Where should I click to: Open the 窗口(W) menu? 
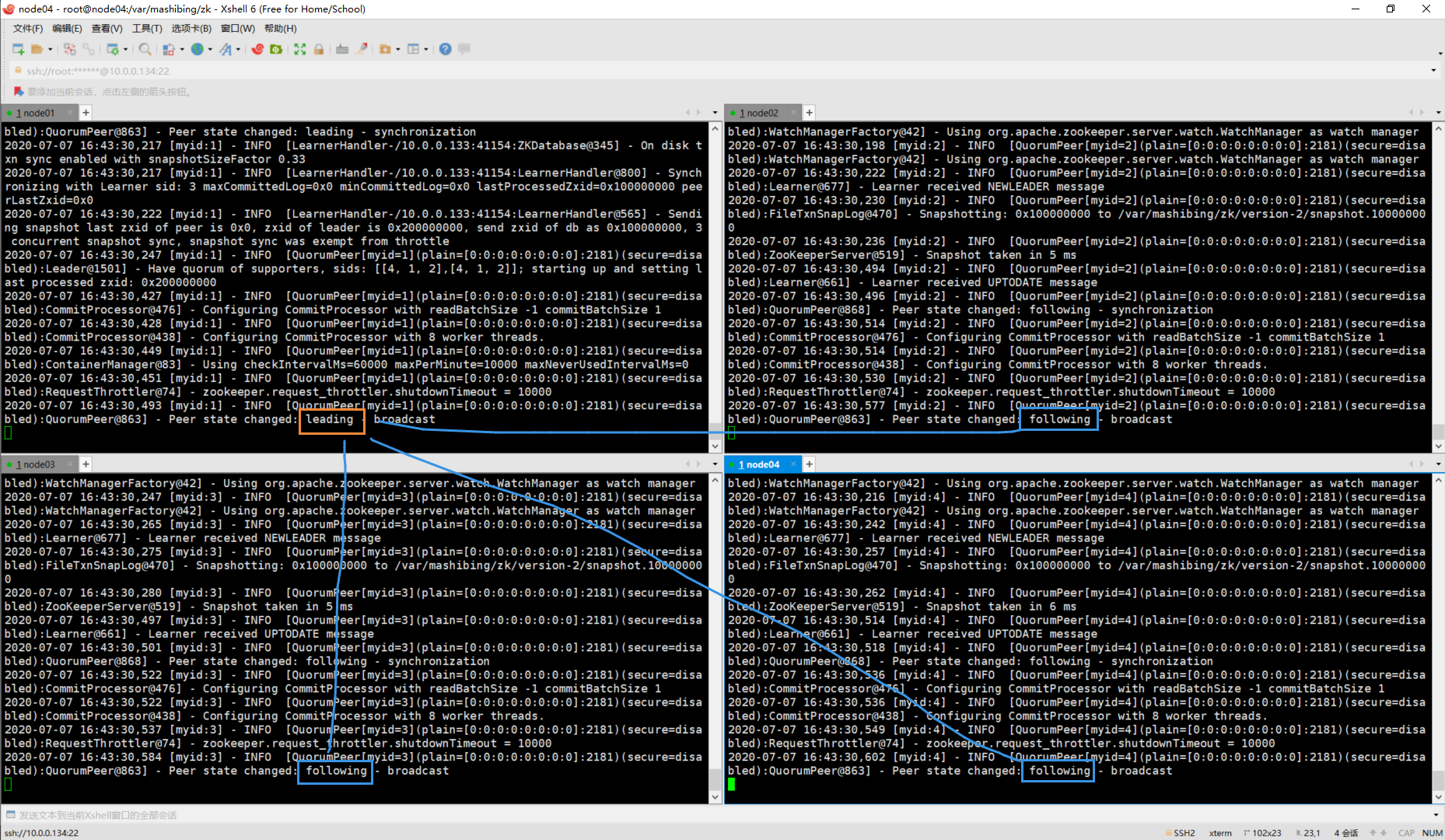click(237, 29)
